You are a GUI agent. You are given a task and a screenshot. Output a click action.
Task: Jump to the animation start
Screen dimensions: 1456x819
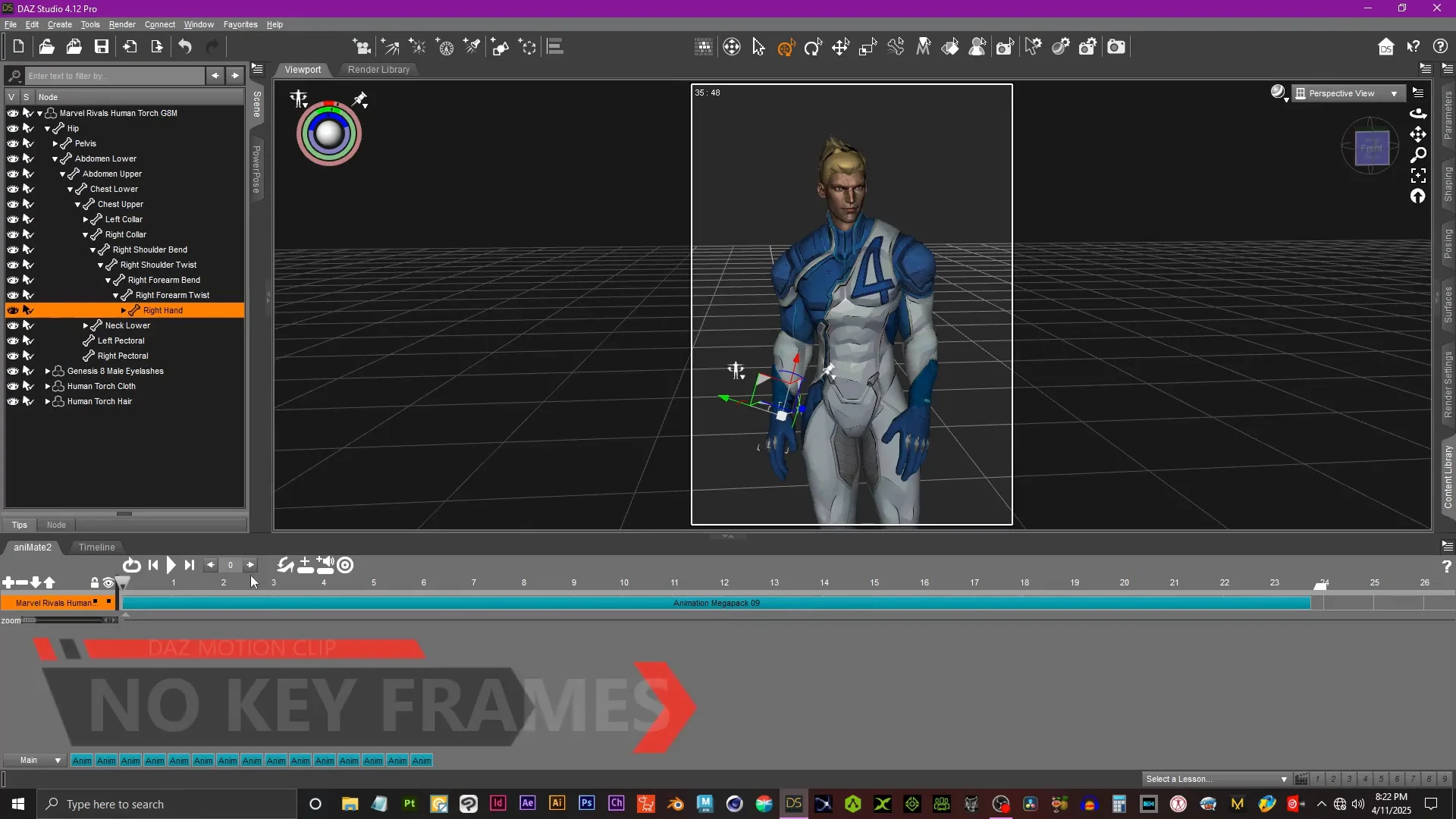pos(153,565)
